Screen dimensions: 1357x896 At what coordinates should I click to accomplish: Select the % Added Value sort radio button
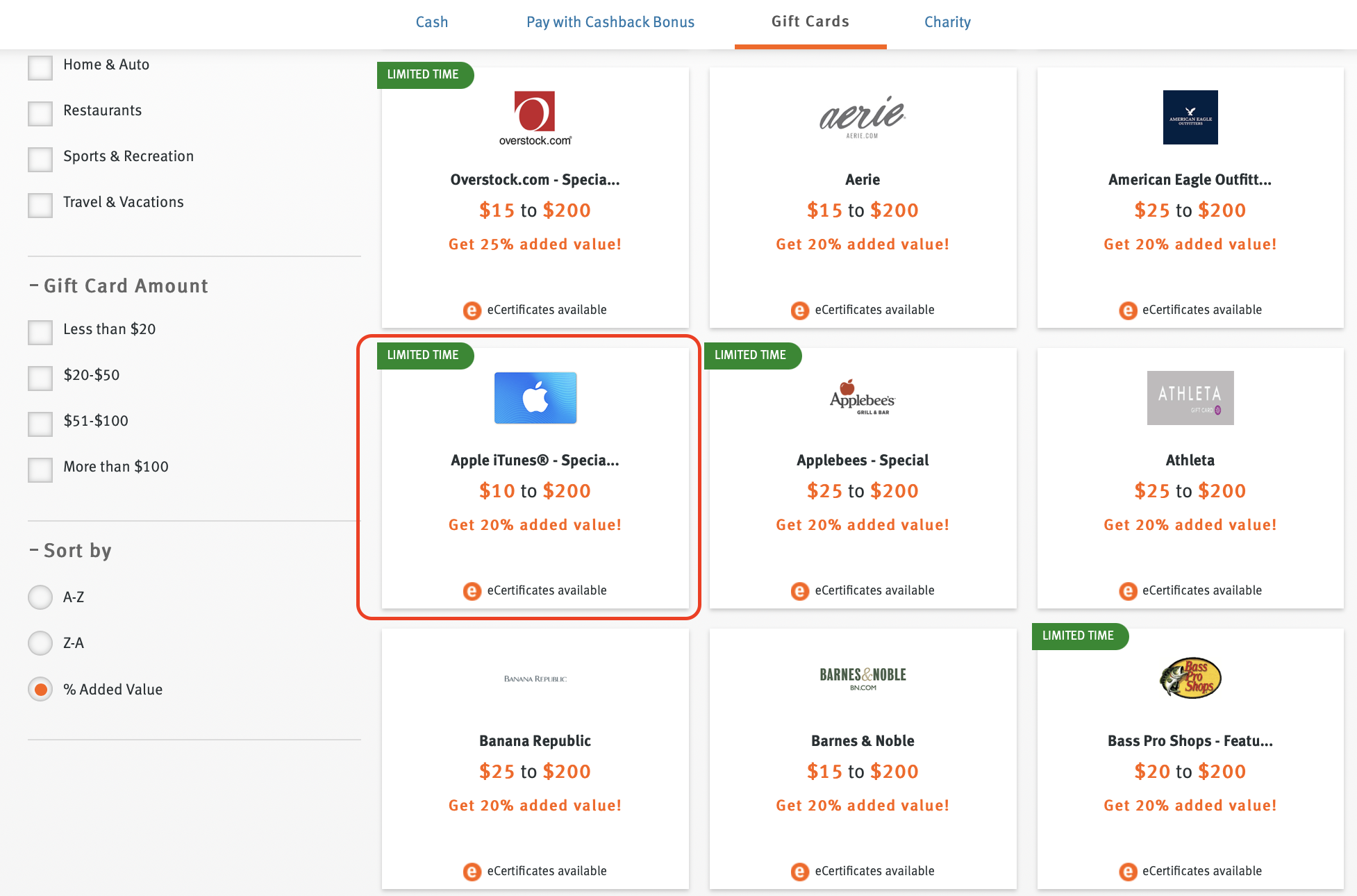point(40,689)
